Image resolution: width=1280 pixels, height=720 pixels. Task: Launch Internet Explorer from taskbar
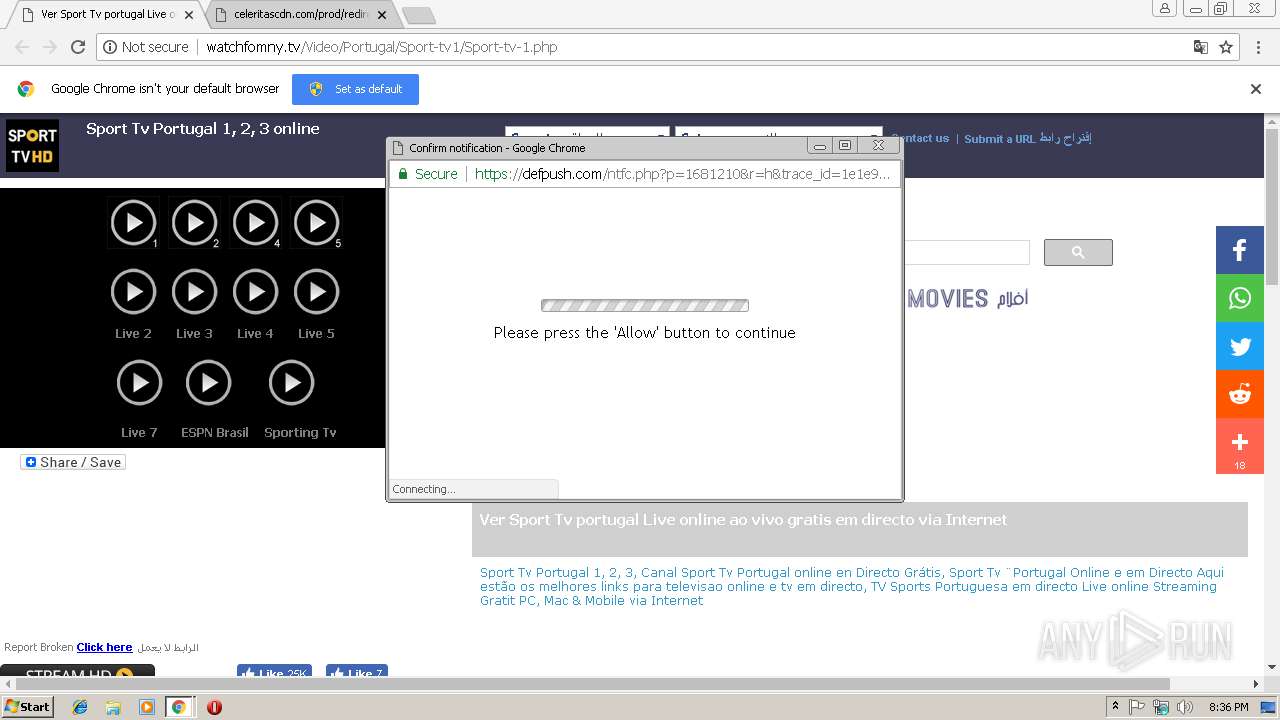point(81,707)
